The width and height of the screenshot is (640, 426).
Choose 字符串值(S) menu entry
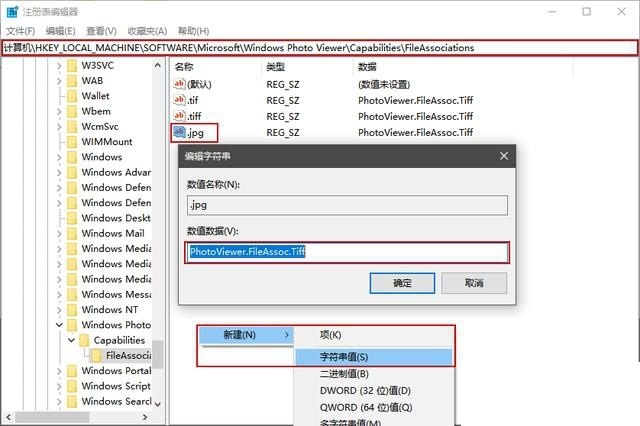pos(373,357)
